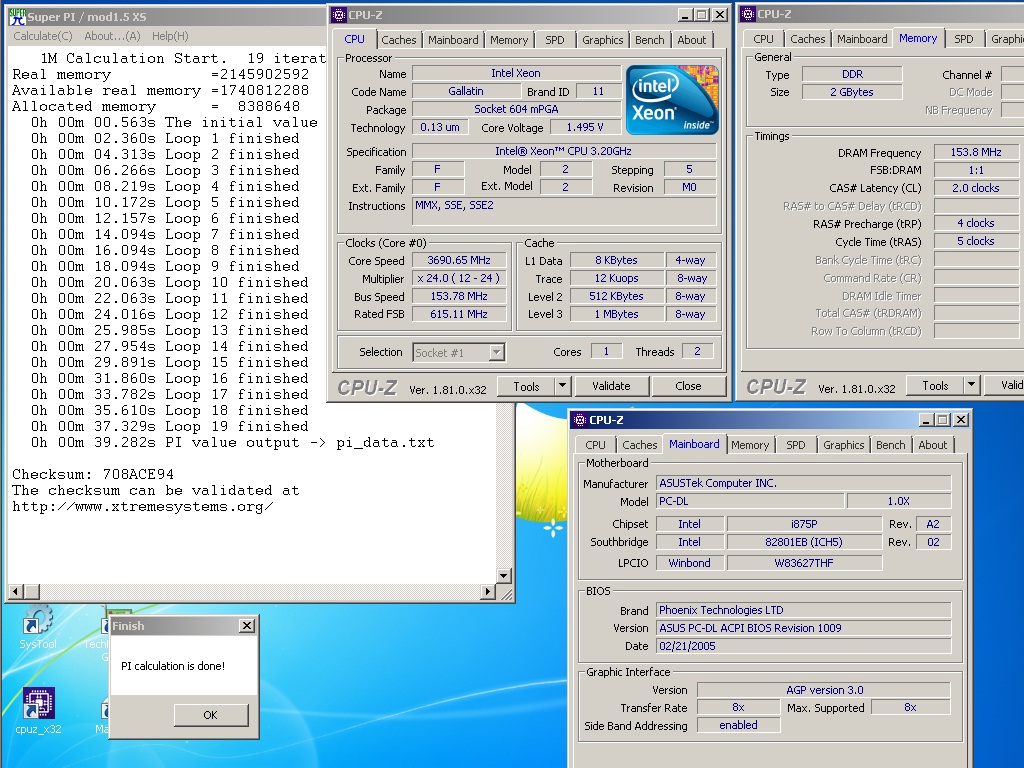This screenshot has height=768, width=1024.
Task: Click the Super PI title bar icon
Action: click(x=16, y=16)
